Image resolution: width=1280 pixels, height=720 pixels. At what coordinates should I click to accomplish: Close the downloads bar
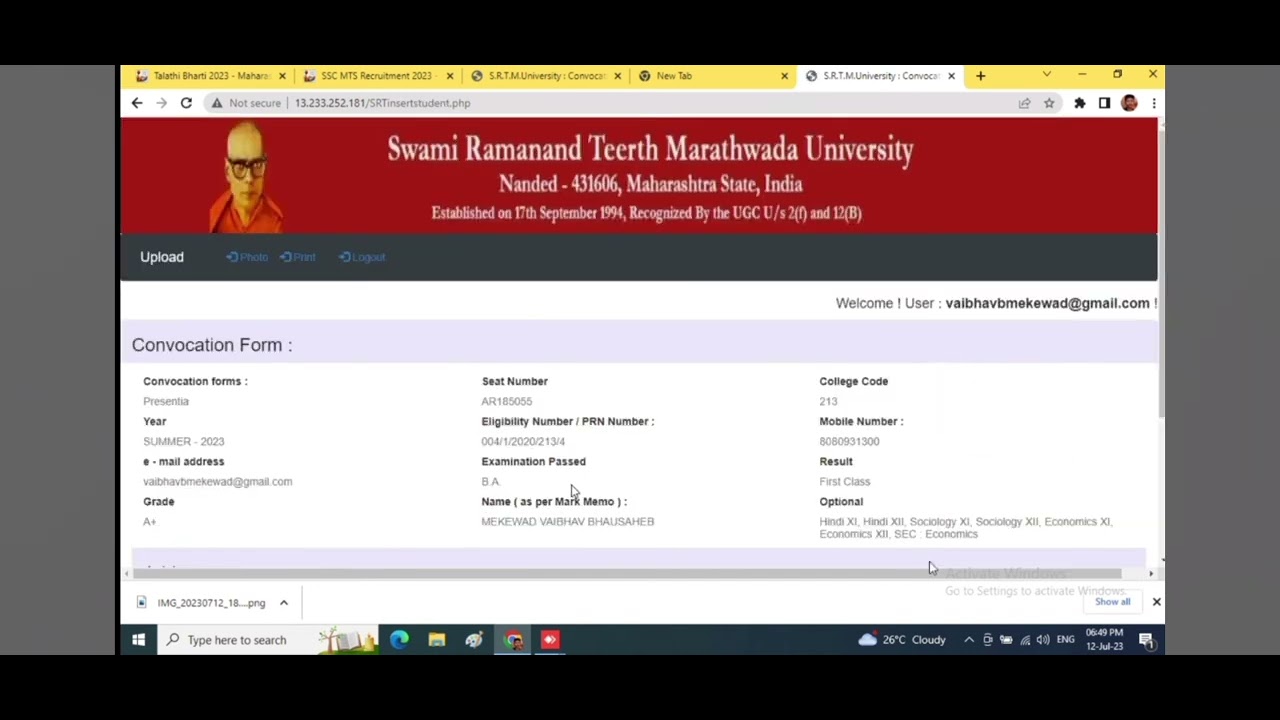pos(1156,602)
